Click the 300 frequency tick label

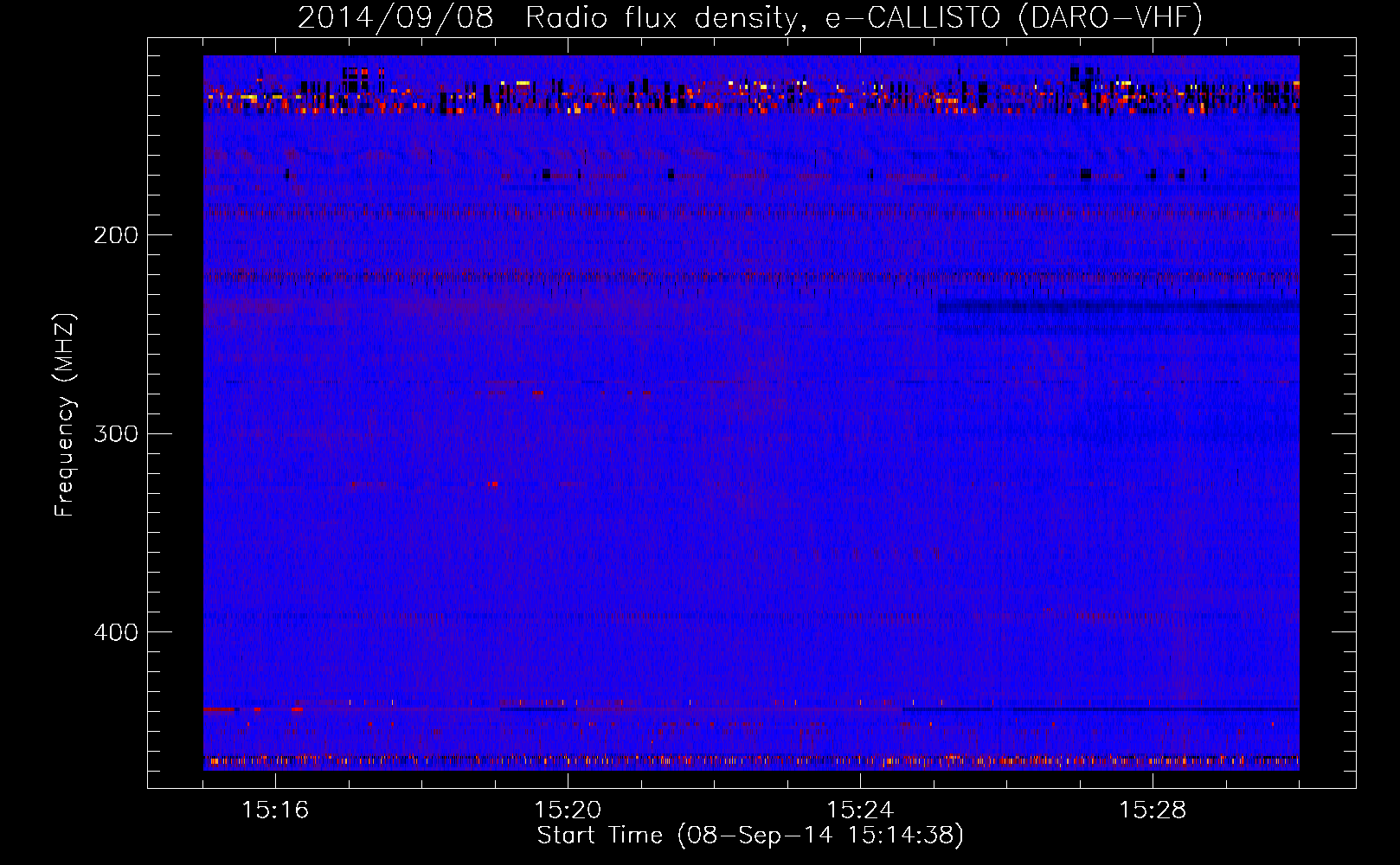116,433
